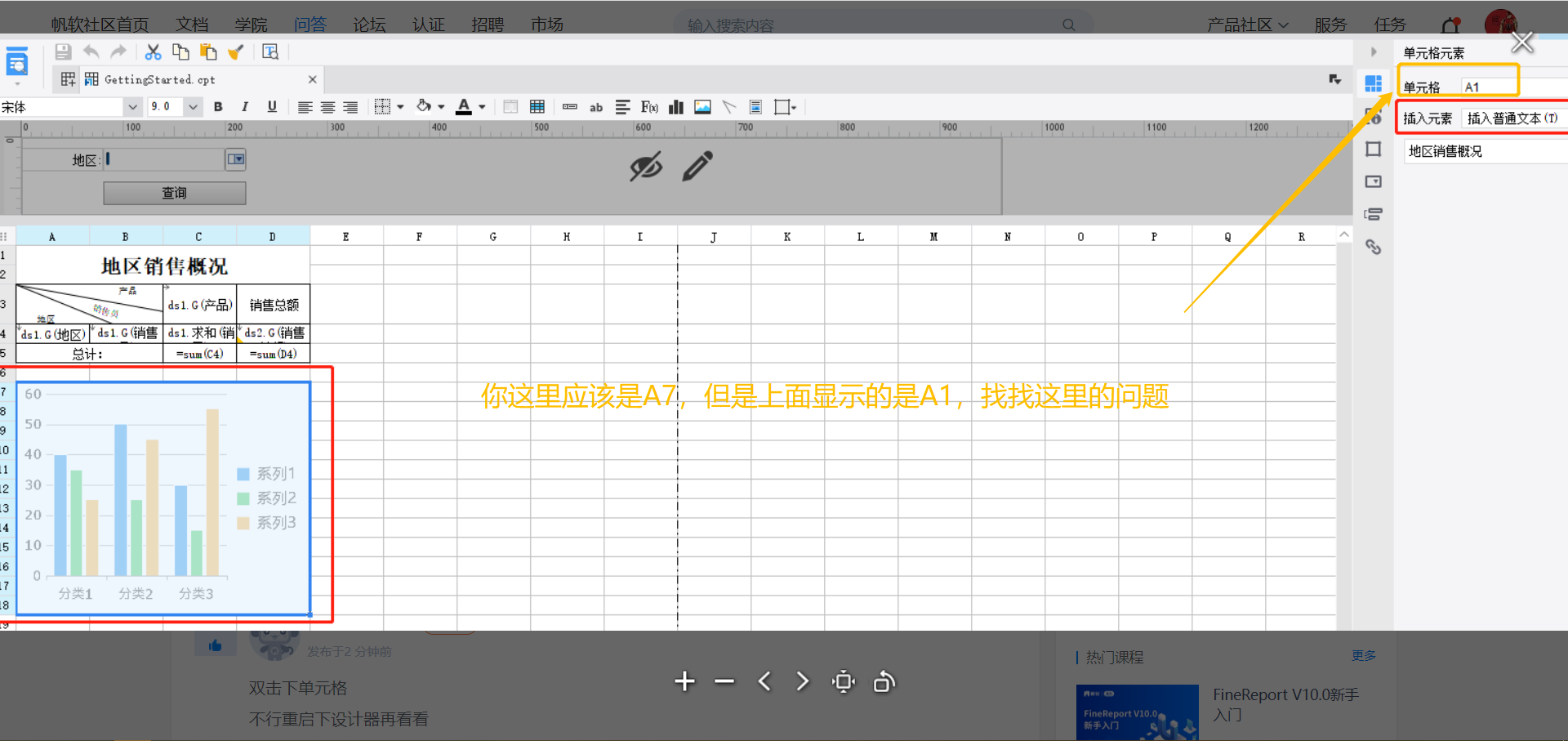Click the search magnifier in top bar
Screen dimensions: 1568x741
click(x=1069, y=25)
